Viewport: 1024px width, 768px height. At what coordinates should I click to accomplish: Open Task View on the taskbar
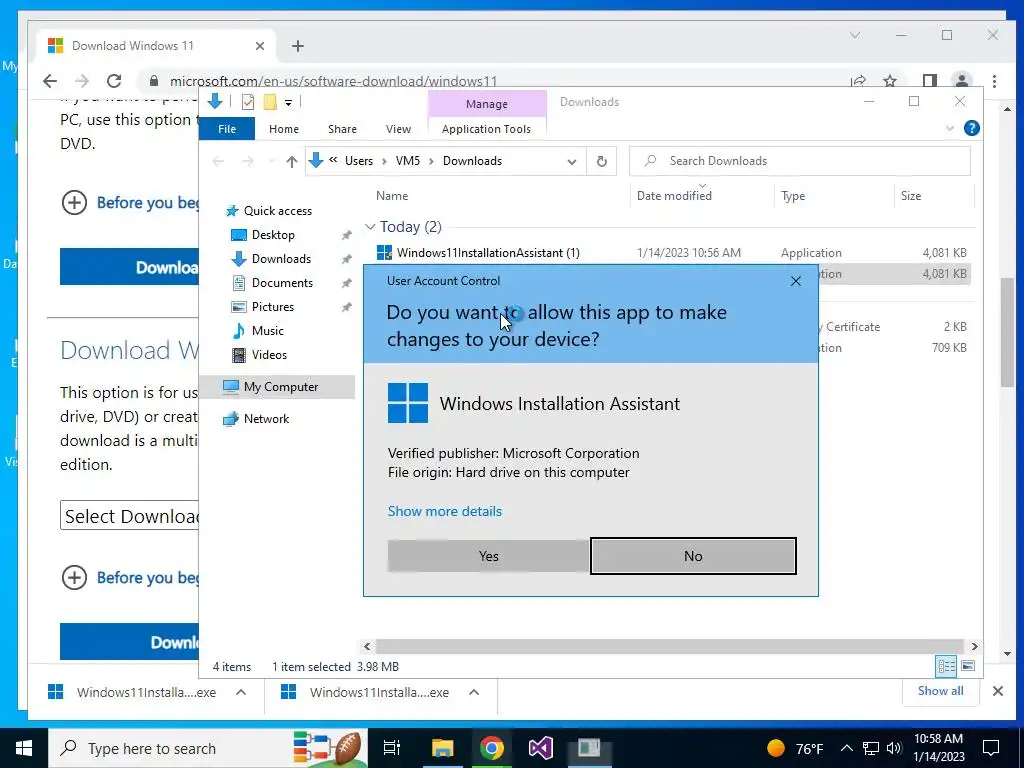(x=391, y=748)
